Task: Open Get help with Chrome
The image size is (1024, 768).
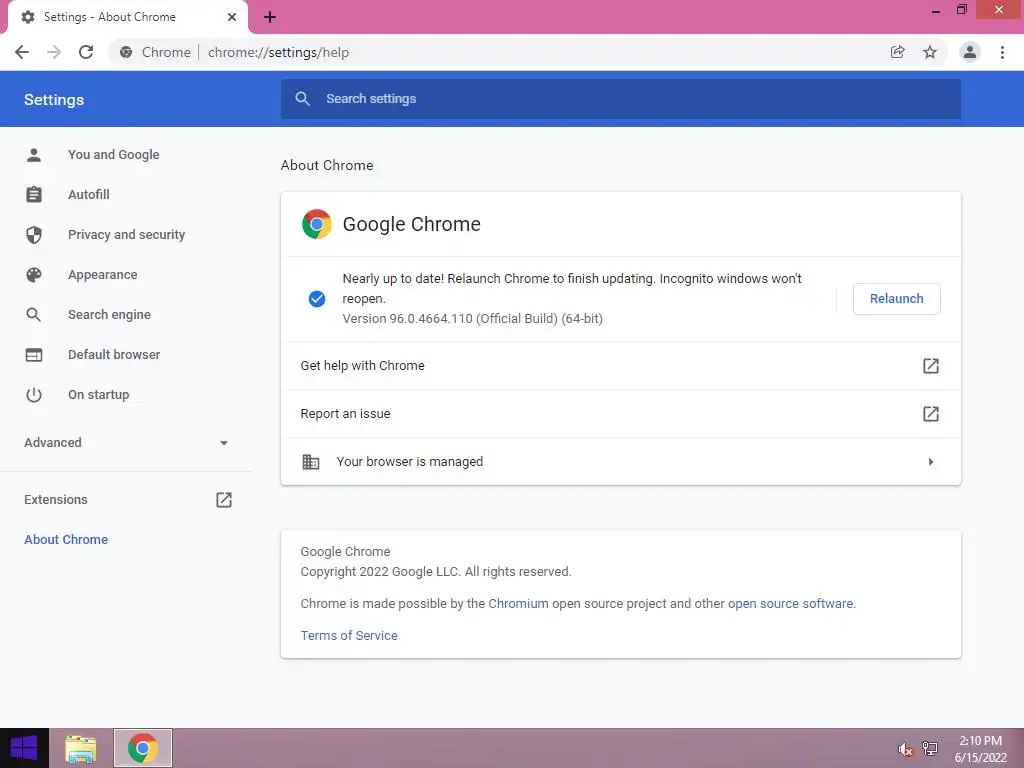Action: [x=620, y=366]
